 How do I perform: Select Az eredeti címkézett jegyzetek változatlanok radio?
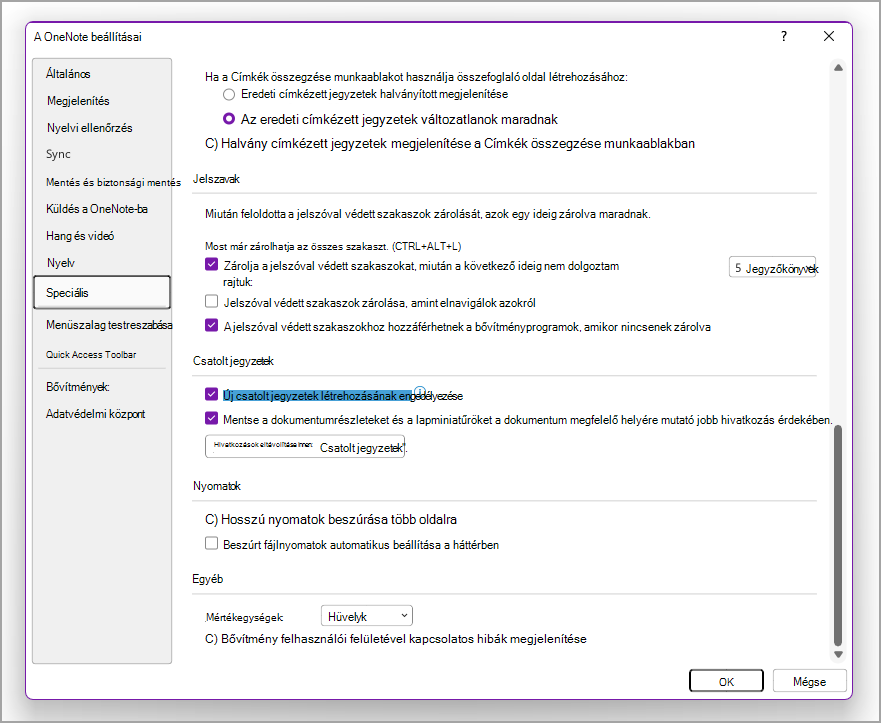pyautogui.click(x=229, y=119)
